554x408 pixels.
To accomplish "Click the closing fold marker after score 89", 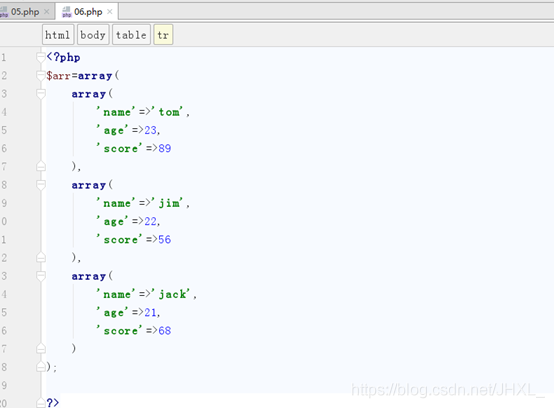I will (41, 166).
